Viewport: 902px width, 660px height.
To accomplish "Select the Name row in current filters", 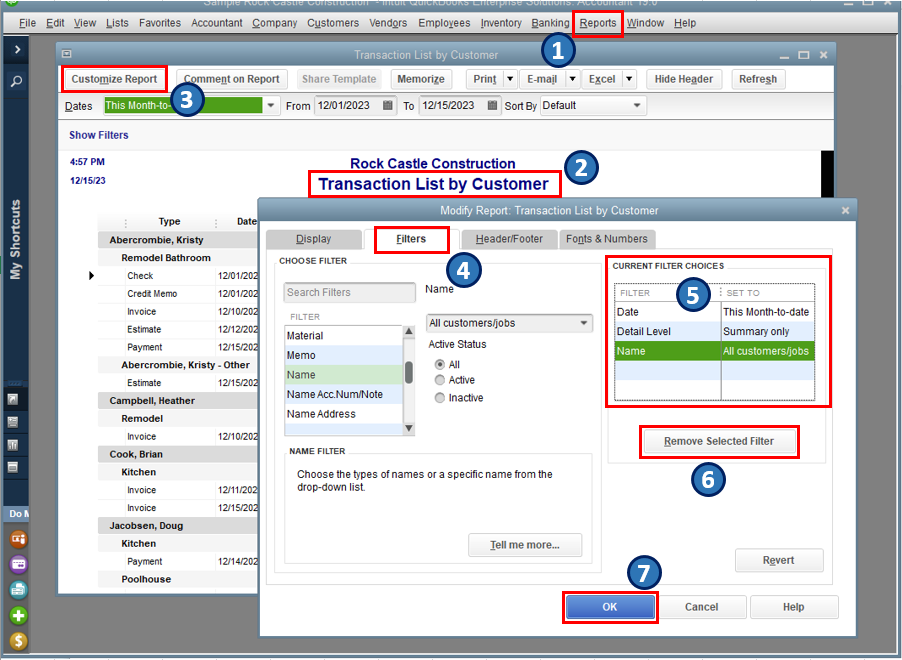I will (714, 351).
